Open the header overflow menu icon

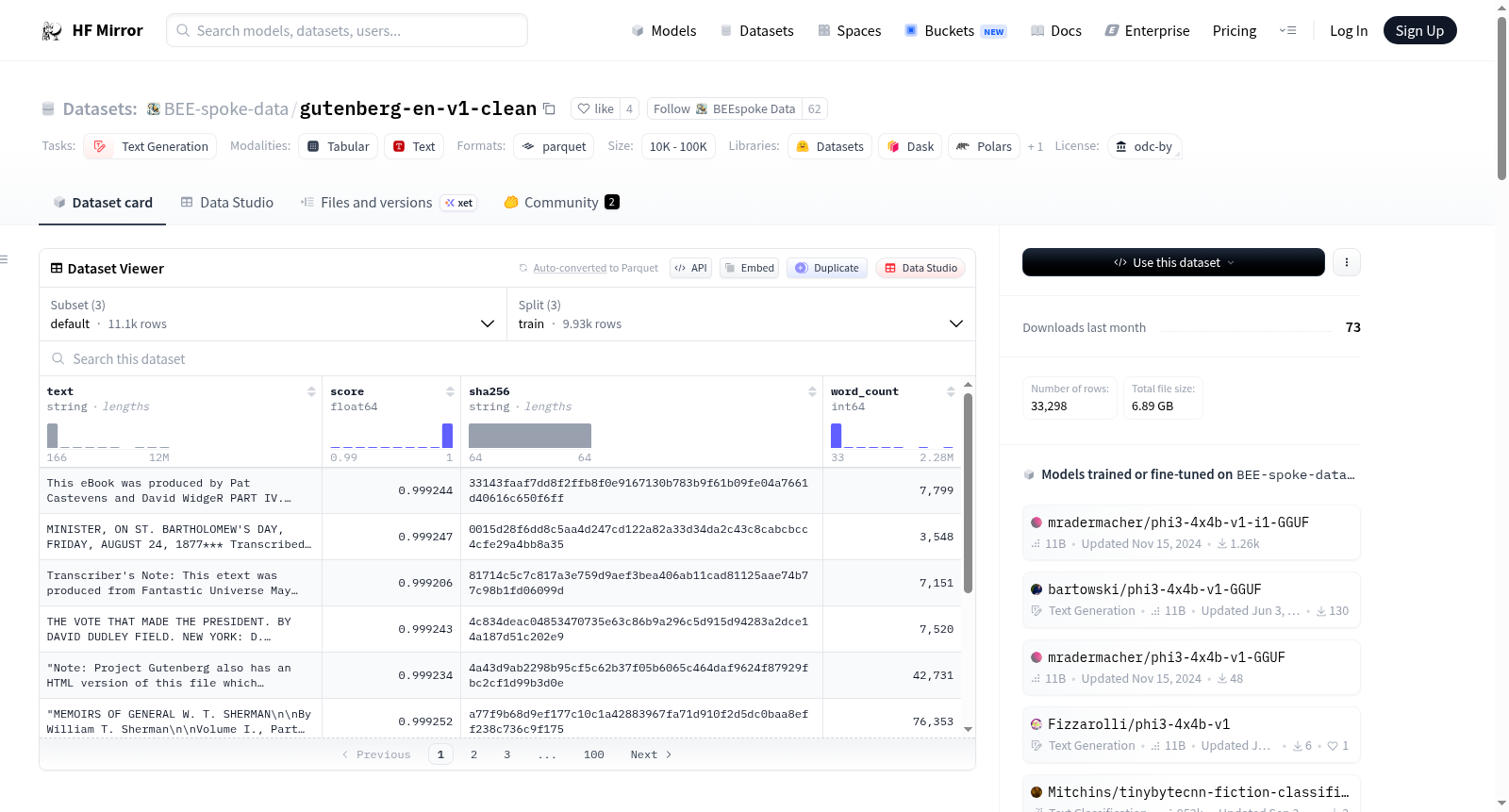pos(1287,31)
